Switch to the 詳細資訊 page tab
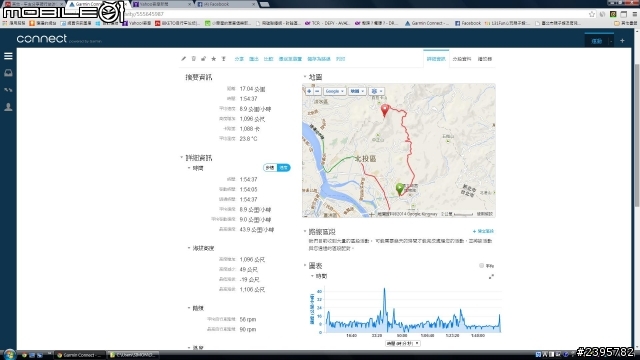This screenshot has width=640, height=360. click(x=436, y=59)
